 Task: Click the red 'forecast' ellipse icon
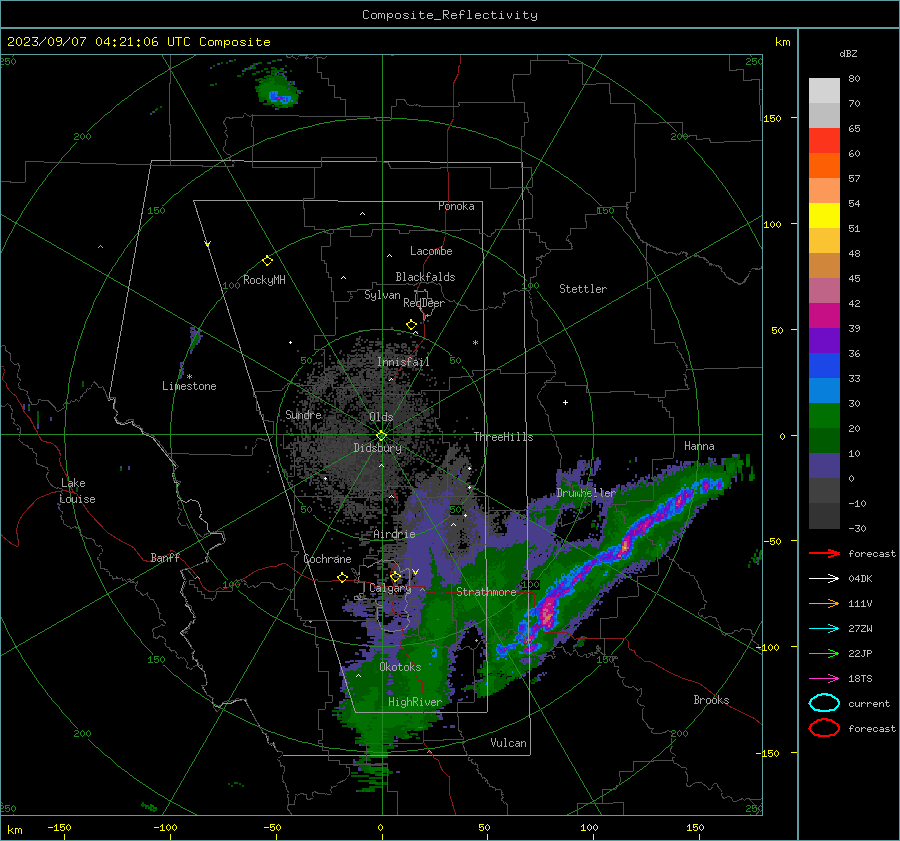pos(824,728)
